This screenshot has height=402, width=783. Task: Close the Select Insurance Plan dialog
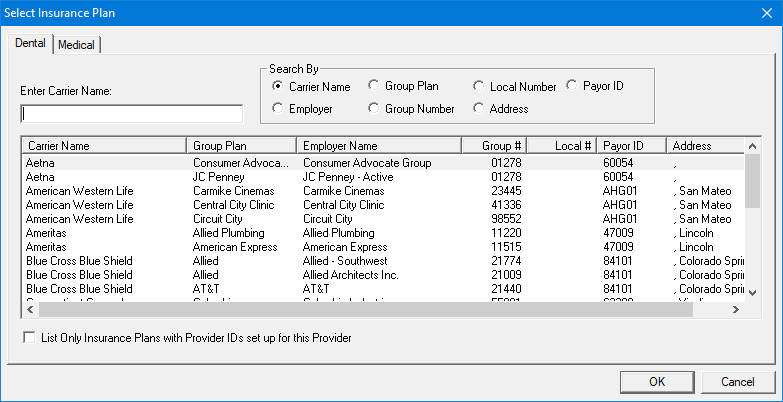[x=765, y=13]
